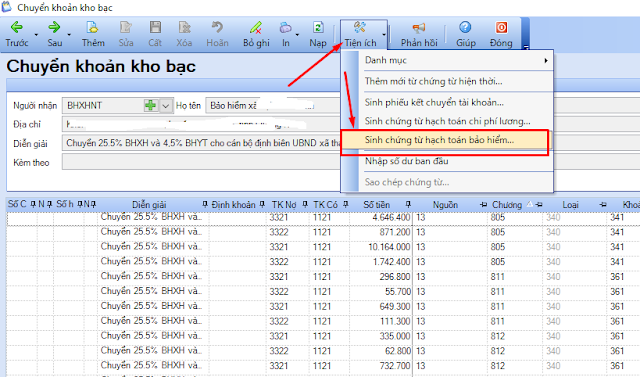Viewport: 640px width, 377px height.
Task: Select amount cell 1.742.400
Action: [x=380, y=262]
